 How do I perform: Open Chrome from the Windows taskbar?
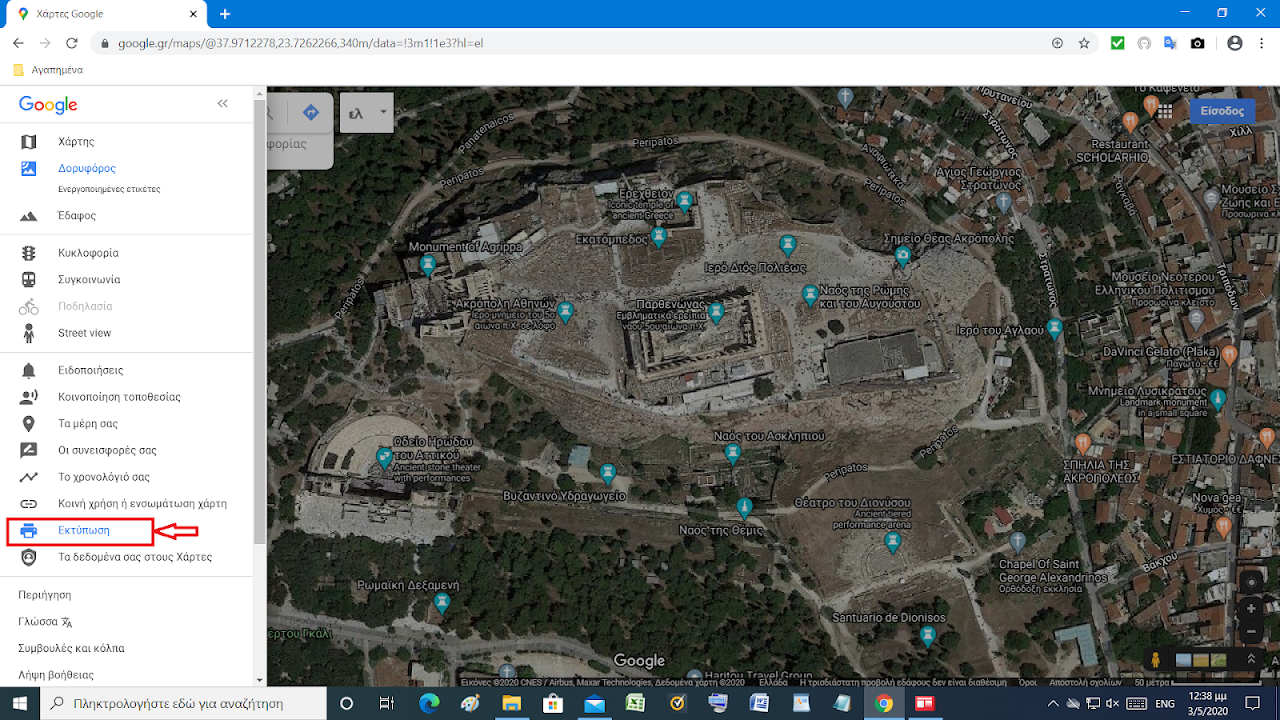tap(883, 703)
